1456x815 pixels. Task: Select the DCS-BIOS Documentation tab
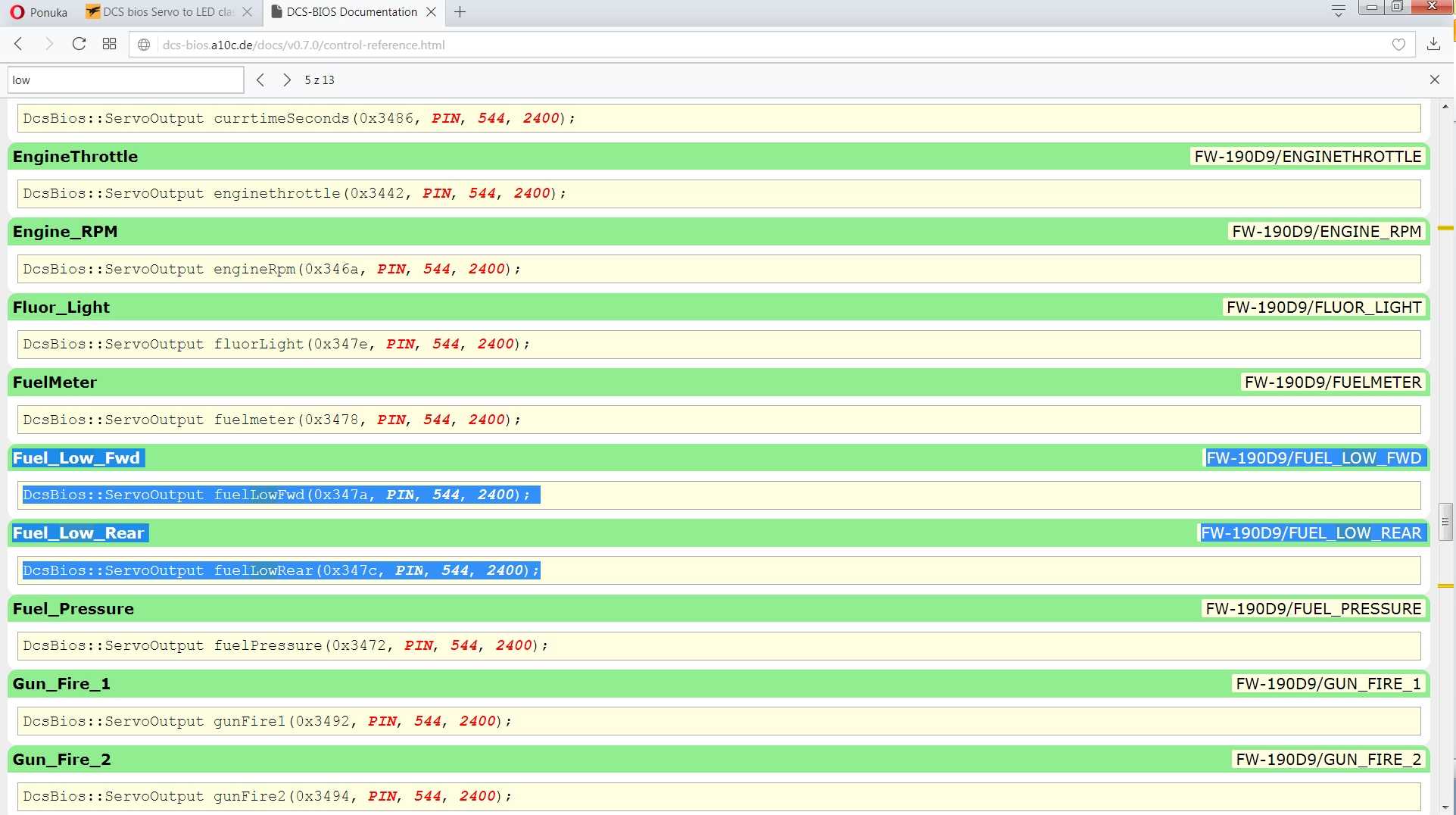(x=344, y=12)
